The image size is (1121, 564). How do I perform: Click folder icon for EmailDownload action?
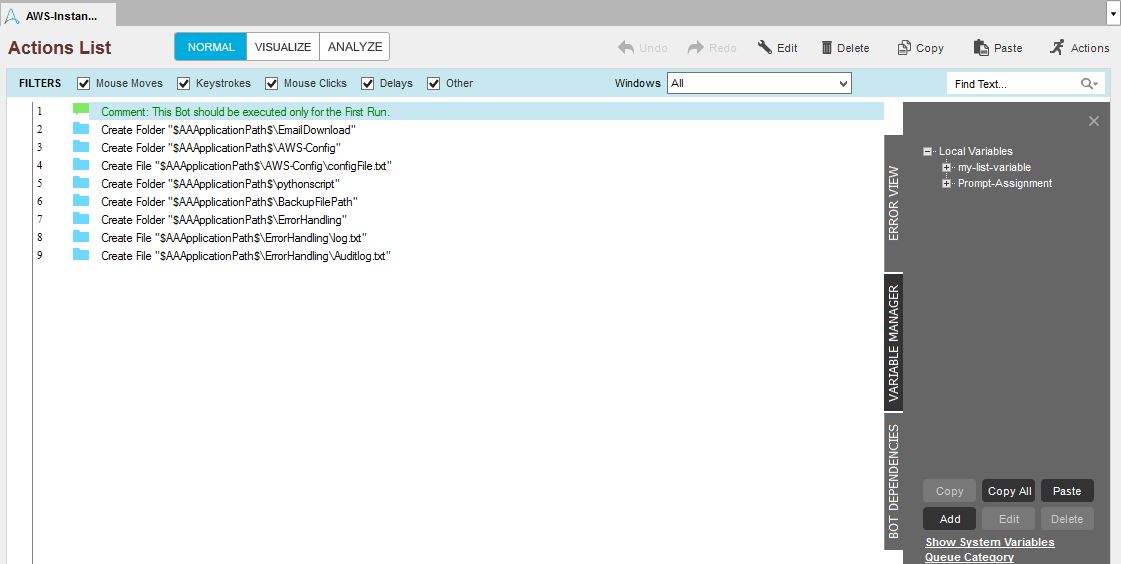click(81, 129)
